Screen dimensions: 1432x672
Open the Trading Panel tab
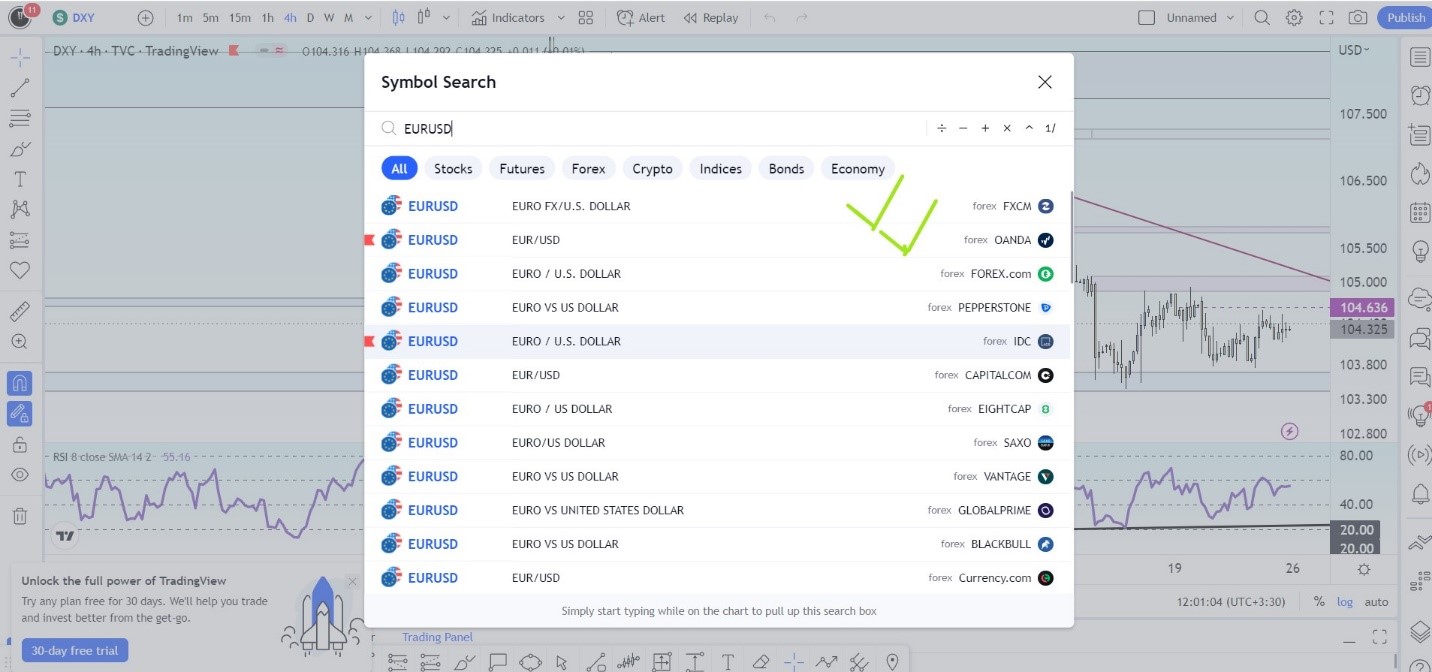click(438, 637)
